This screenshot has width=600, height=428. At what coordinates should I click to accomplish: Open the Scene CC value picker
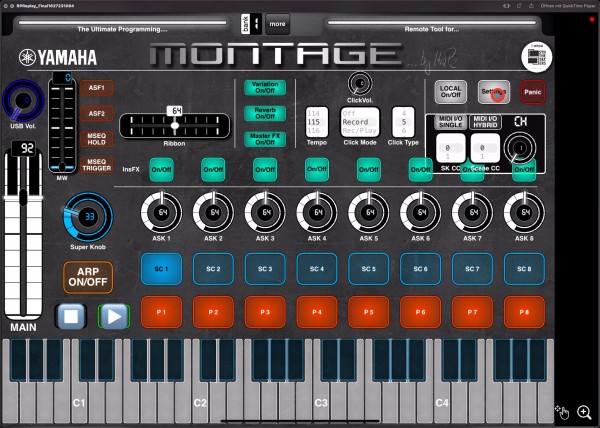[485, 148]
